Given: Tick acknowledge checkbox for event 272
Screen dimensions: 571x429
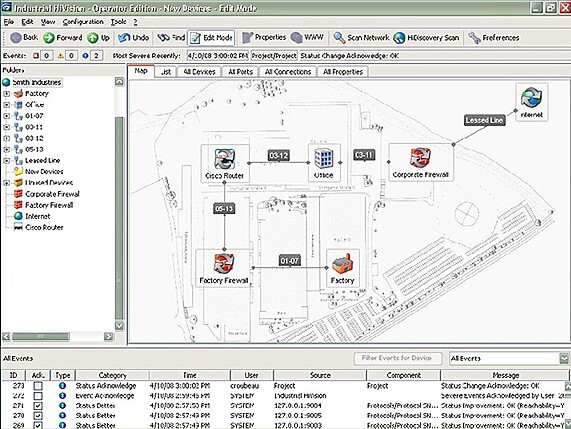Looking at the screenshot, I should pos(38,396).
